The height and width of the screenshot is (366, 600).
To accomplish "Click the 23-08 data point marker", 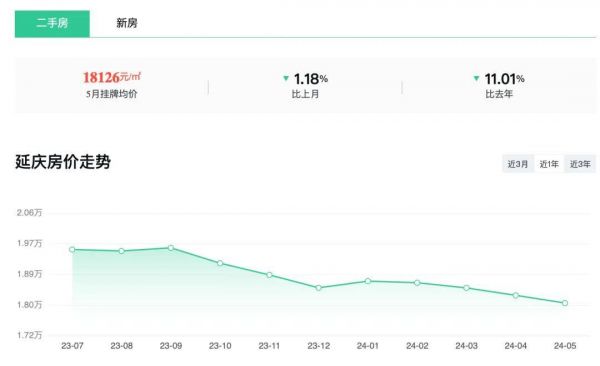I will (x=121, y=251).
